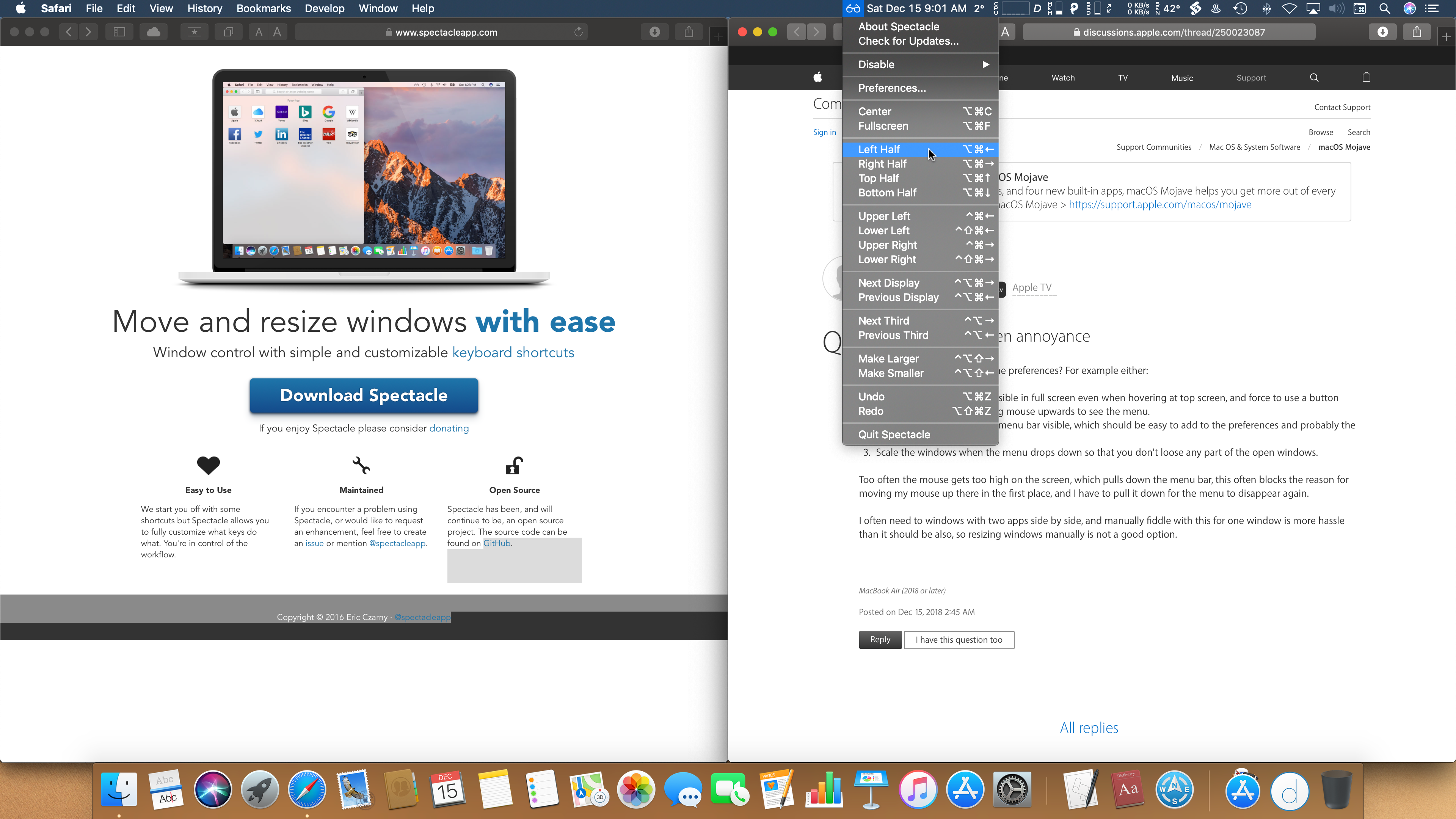Click the Download Spectacle button
1456x819 pixels.
pyautogui.click(x=364, y=395)
